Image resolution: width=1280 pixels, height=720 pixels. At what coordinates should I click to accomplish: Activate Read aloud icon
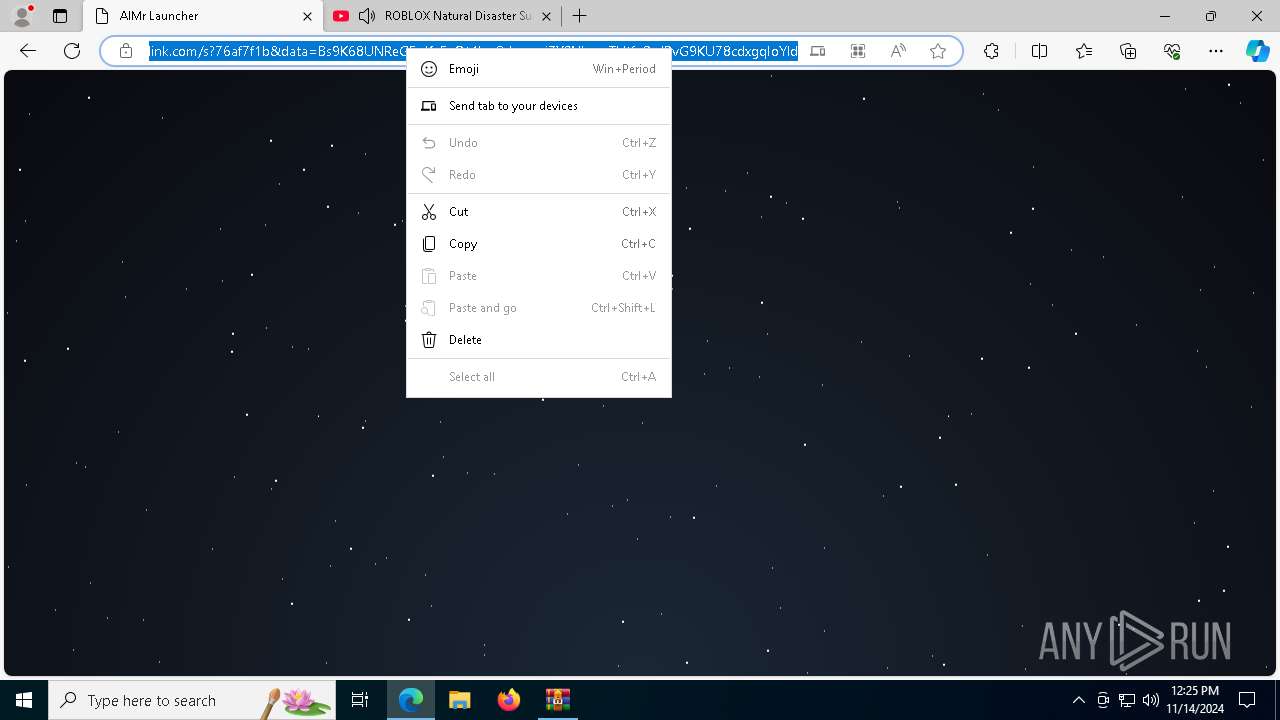click(x=898, y=51)
